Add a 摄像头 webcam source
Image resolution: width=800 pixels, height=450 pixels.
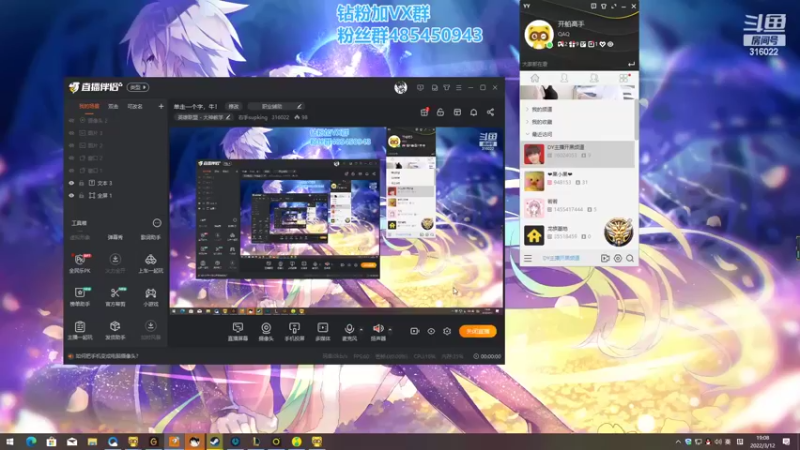point(266,332)
